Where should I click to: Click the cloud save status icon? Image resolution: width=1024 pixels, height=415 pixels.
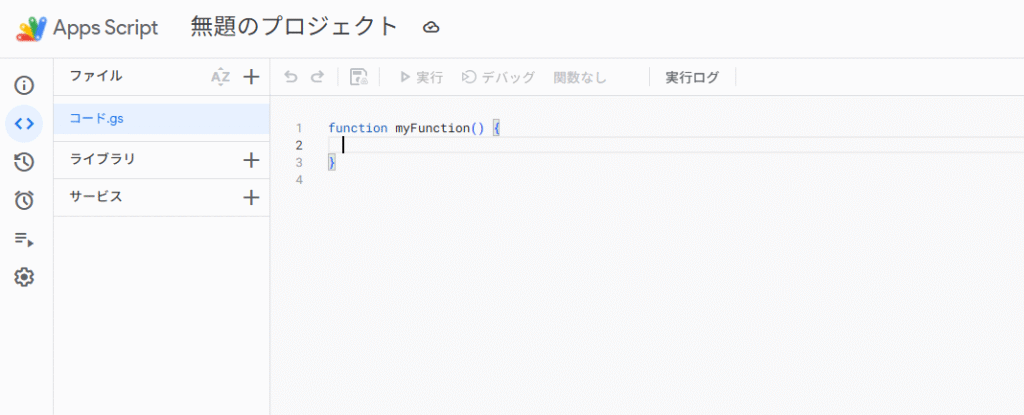click(431, 28)
